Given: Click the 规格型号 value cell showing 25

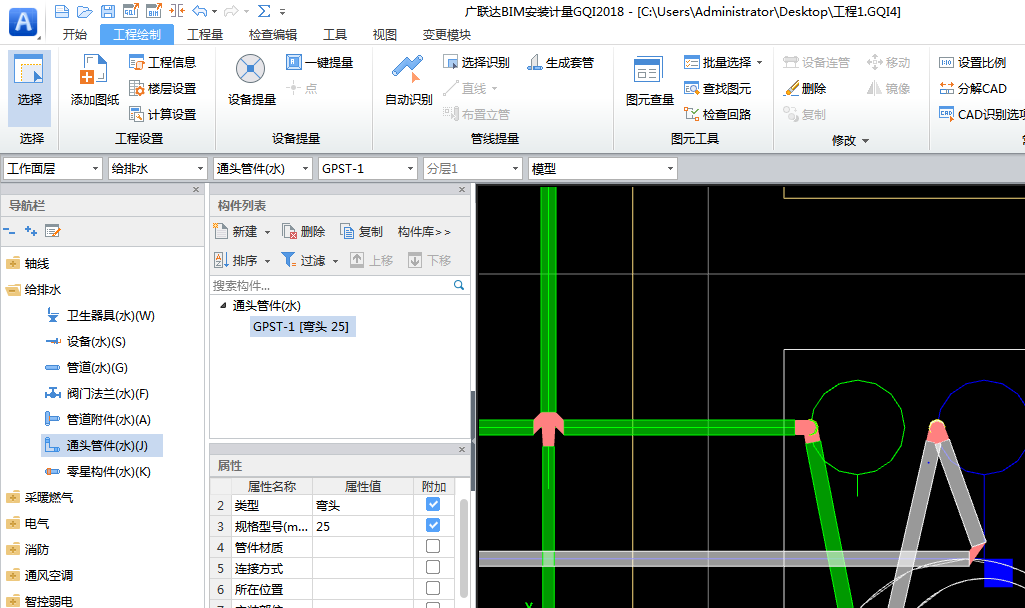Looking at the screenshot, I should 363,526.
